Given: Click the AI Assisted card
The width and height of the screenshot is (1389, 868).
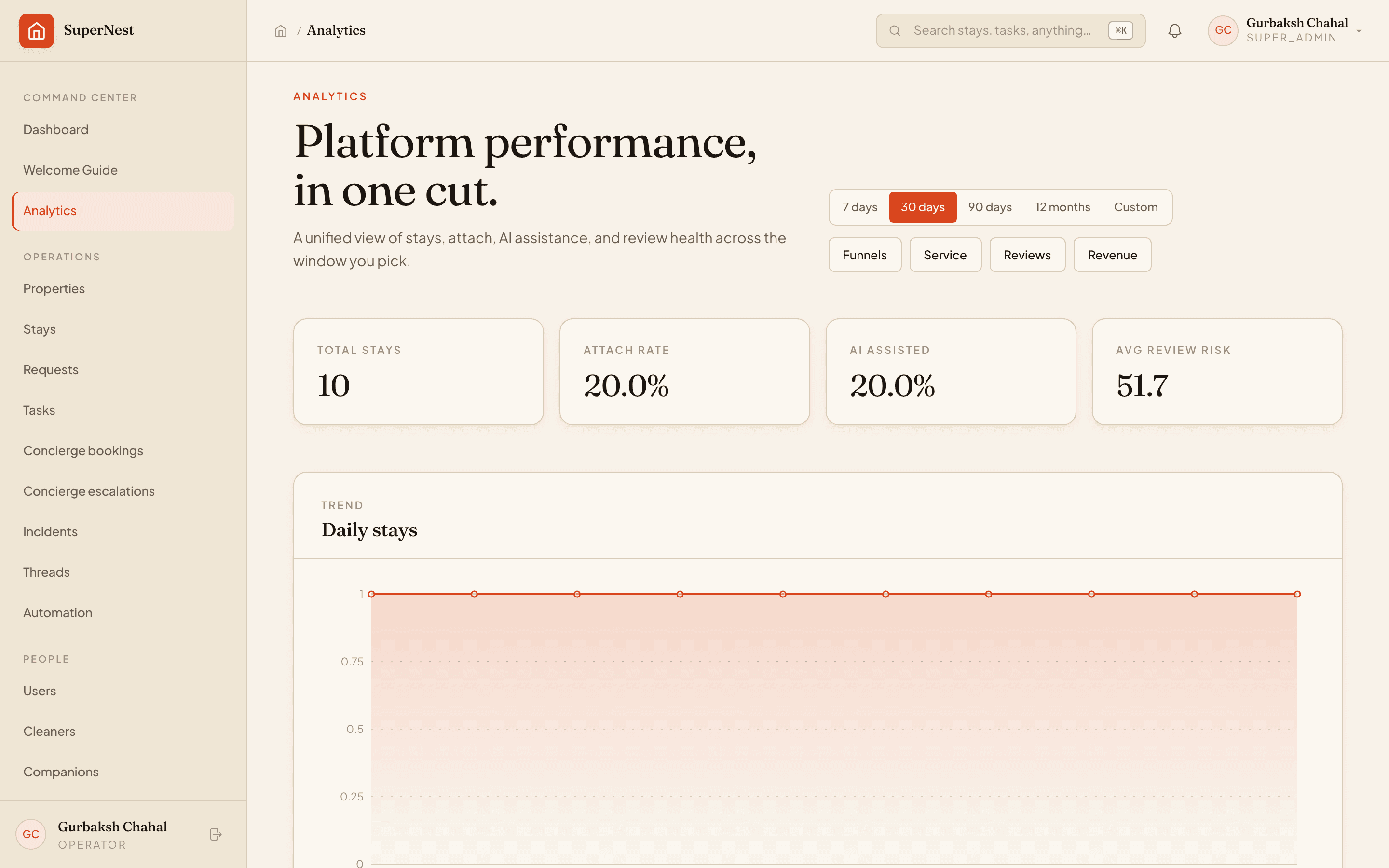Looking at the screenshot, I should 951,372.
